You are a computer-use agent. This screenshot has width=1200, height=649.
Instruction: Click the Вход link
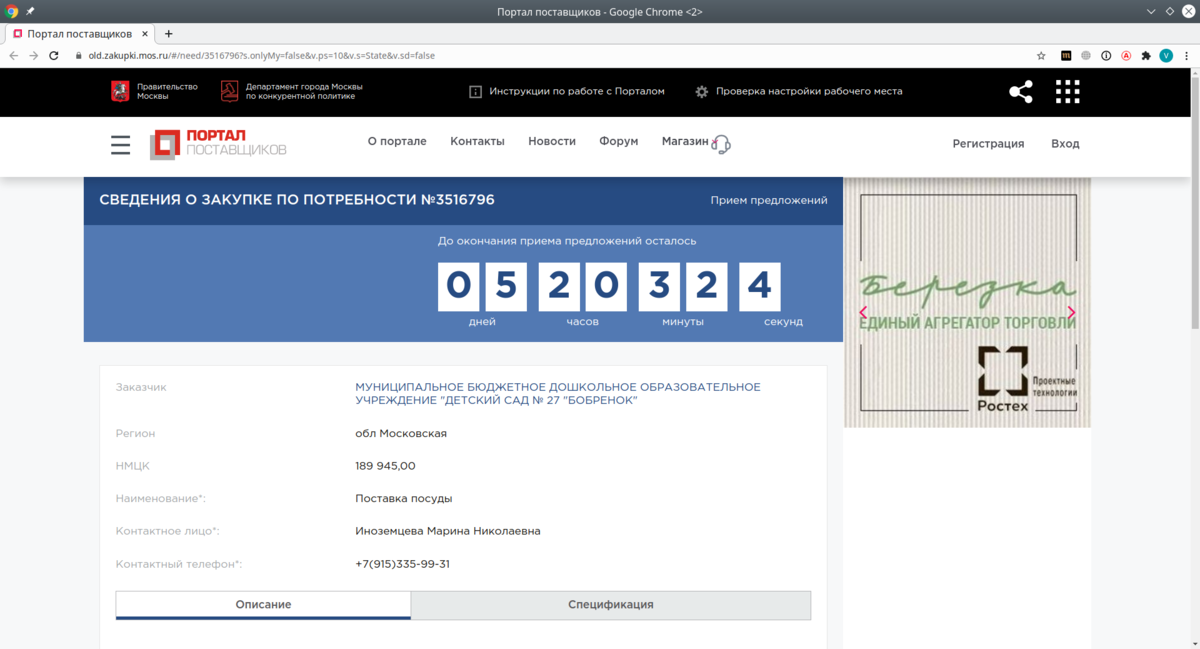1065,143
